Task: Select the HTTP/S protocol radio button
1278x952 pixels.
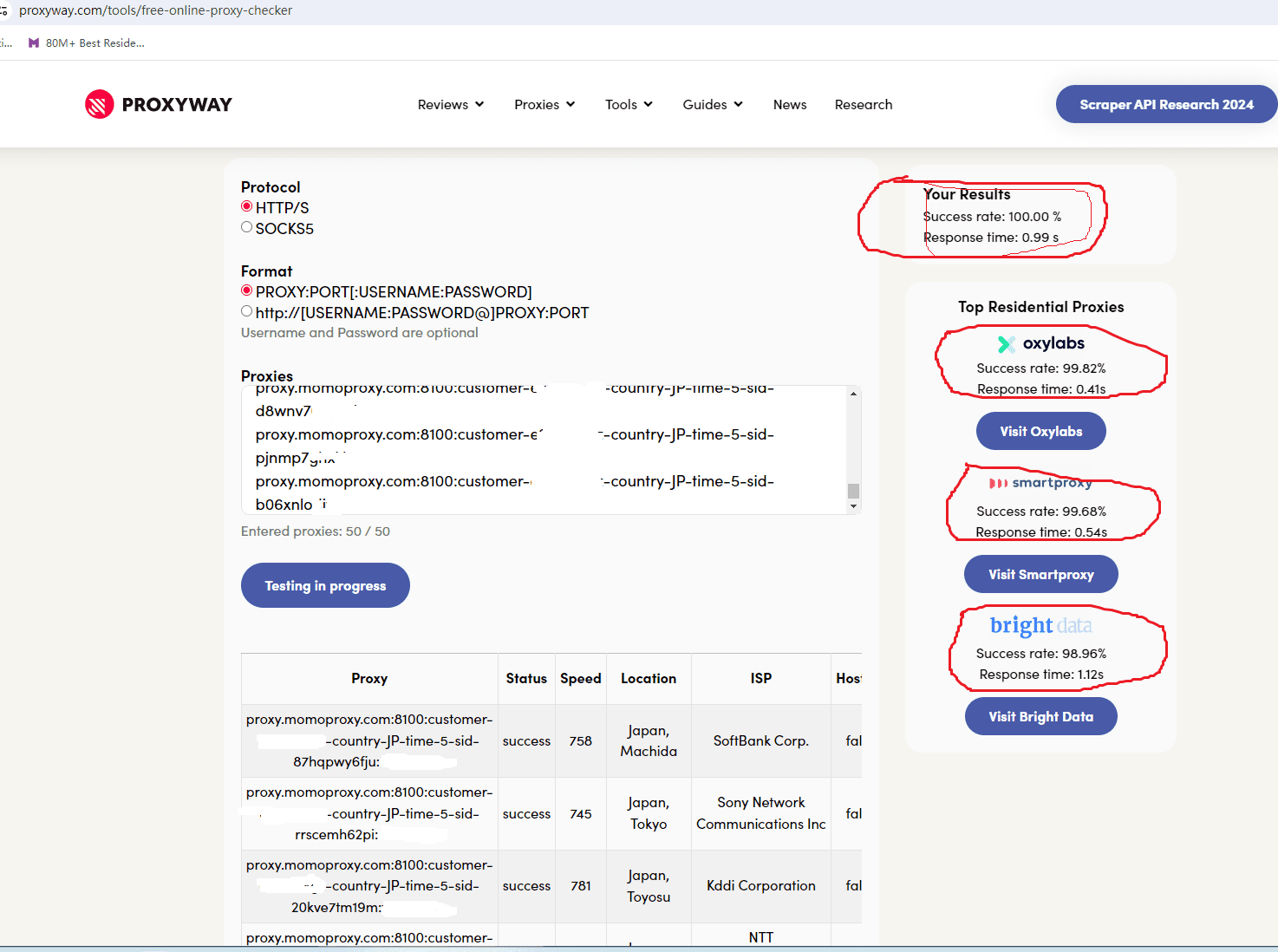Action: coord(246,206)
